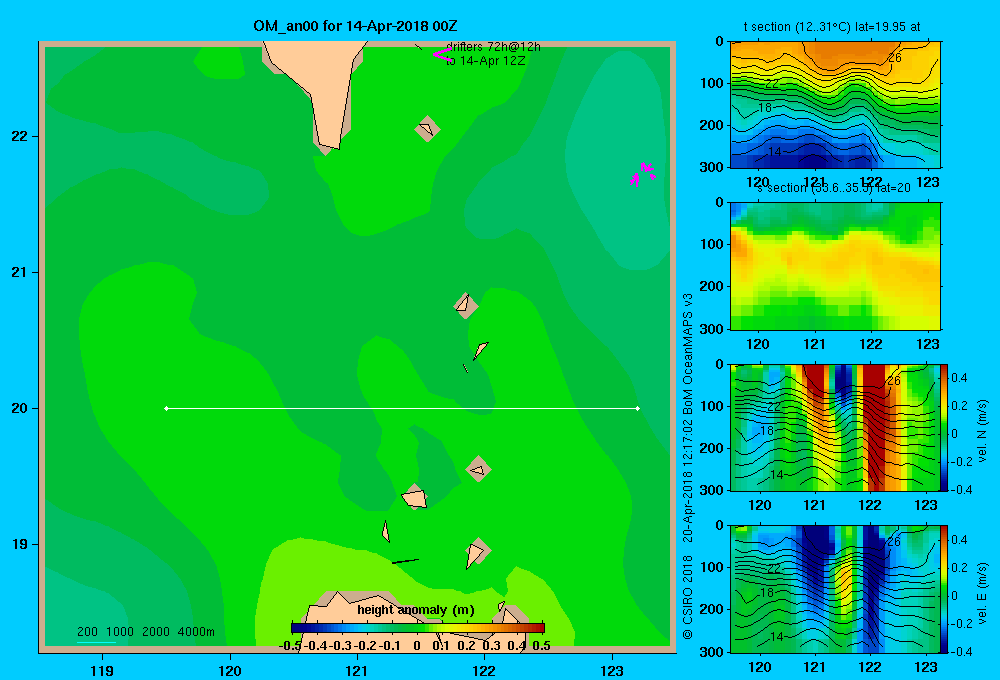The width and height of the screenshot is (1000, 680).
Task: Click the vel. E vertical colorbar
Action: 944,589
